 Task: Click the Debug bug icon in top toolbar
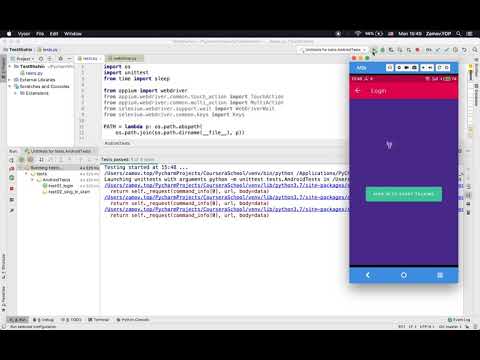pyautogui.click(x=383, y=50)
